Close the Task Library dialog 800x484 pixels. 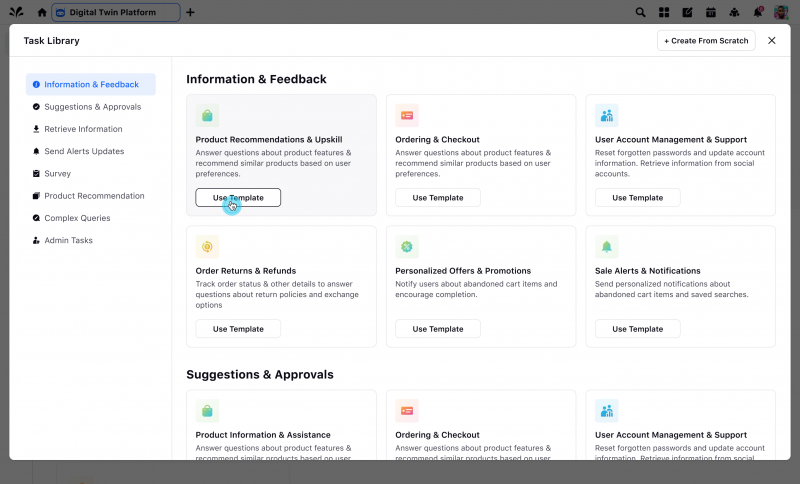click(771, 41)
